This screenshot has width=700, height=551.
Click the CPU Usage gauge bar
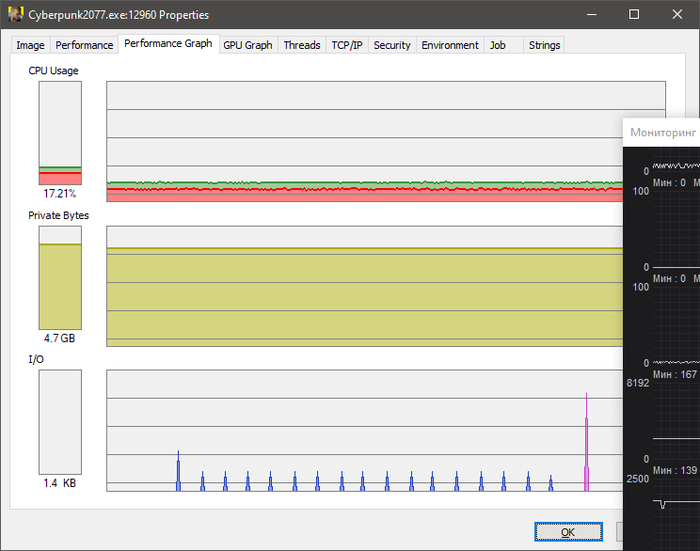(60, 133)
